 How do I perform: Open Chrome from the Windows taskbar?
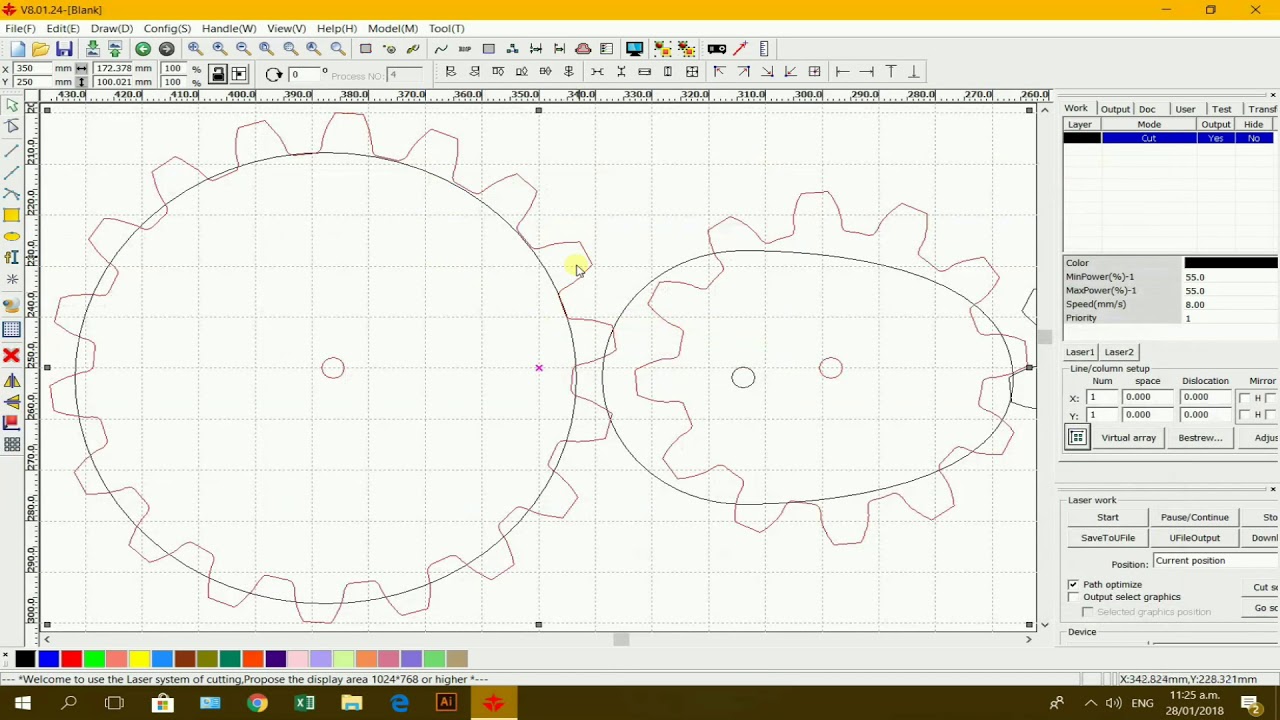[257, 703]
